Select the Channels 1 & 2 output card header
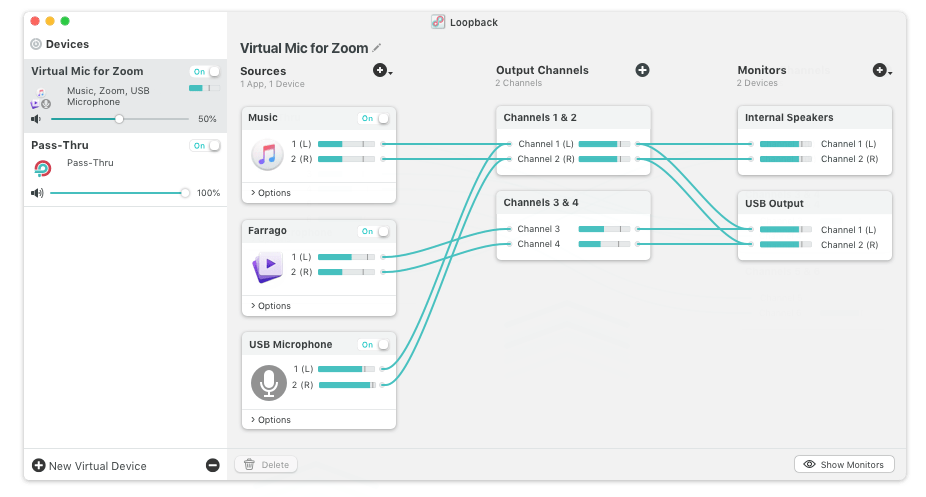Viewport: 926px width, 497px height. 573,117
